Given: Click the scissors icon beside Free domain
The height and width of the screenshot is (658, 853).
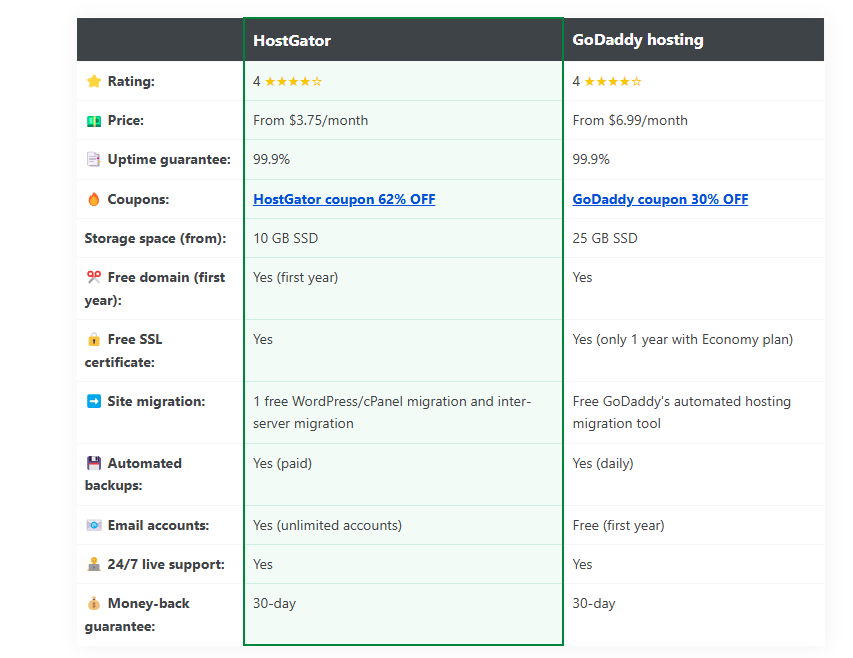Looking at the screenshot, I should pyautogui.click(x=94, y=277).
